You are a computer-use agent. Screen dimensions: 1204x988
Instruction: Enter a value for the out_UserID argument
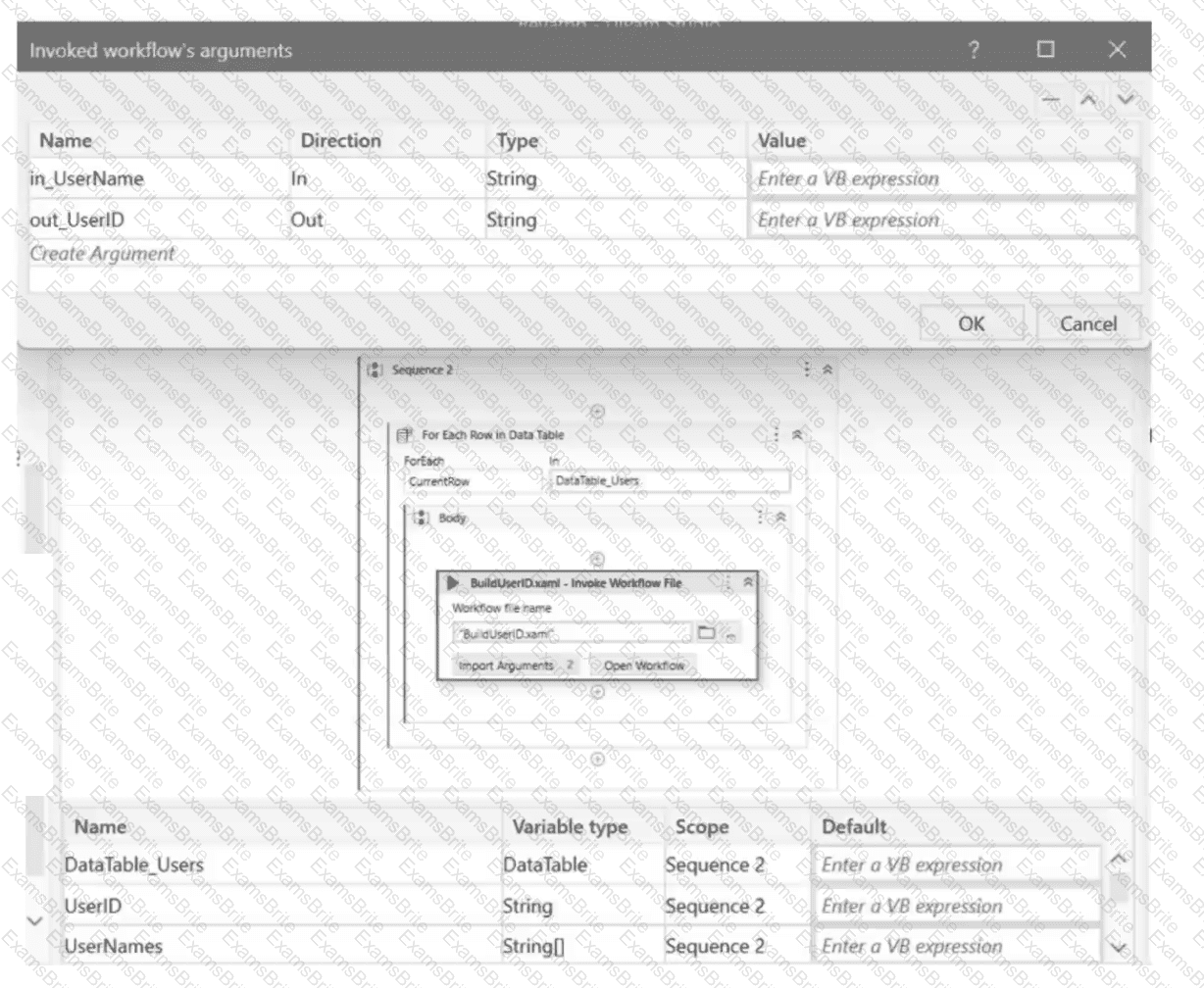pyautogui.click(x=941, y=221)
